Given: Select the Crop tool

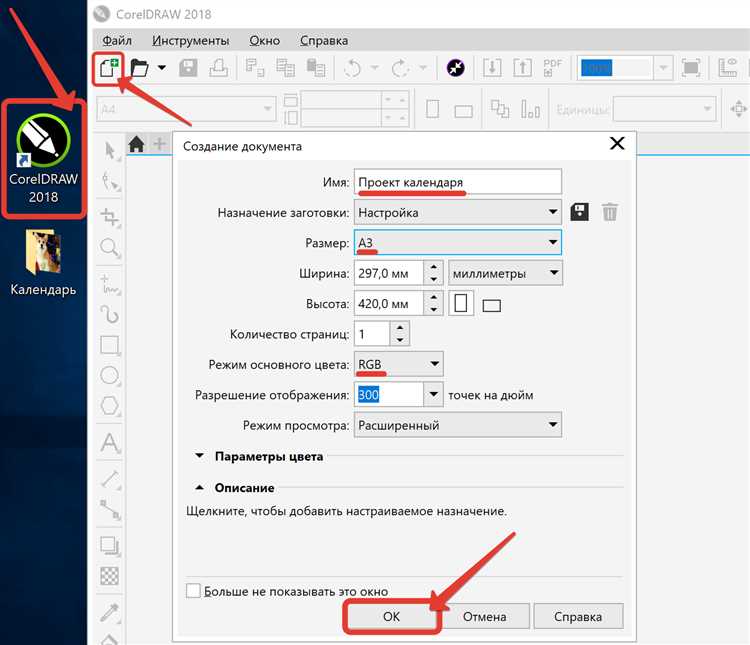Looking at the screenshot, I should point(110,217).
